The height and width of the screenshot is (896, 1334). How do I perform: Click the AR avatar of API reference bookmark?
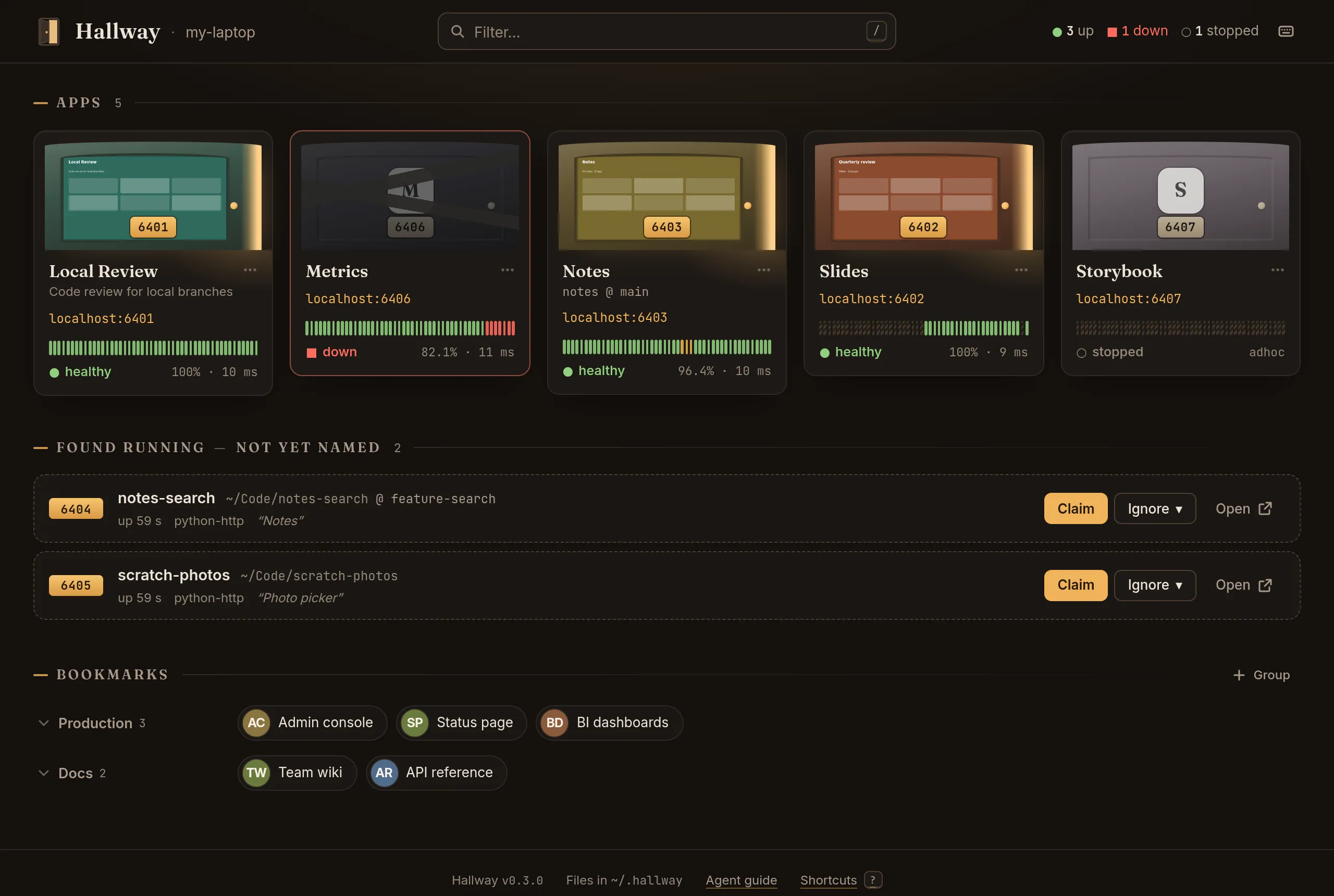click(384, 773)
